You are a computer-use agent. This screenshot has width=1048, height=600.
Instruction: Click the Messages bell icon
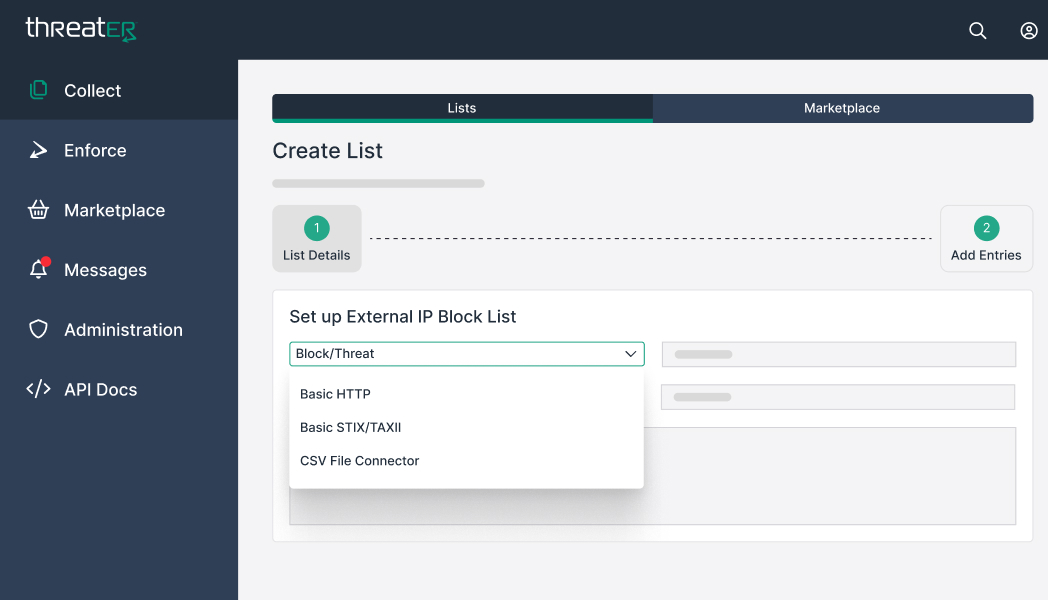pyautogui.click(x=39, y=268)
